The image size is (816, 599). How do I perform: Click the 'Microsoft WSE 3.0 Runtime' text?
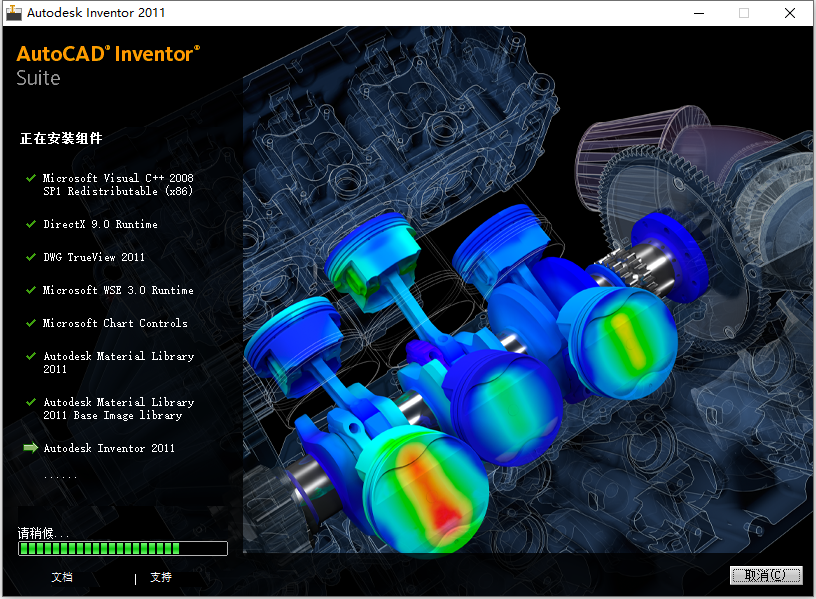pos(118,290)
